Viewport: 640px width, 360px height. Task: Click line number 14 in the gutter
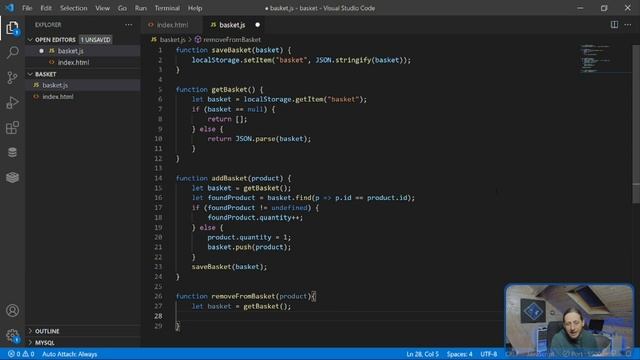158,178
